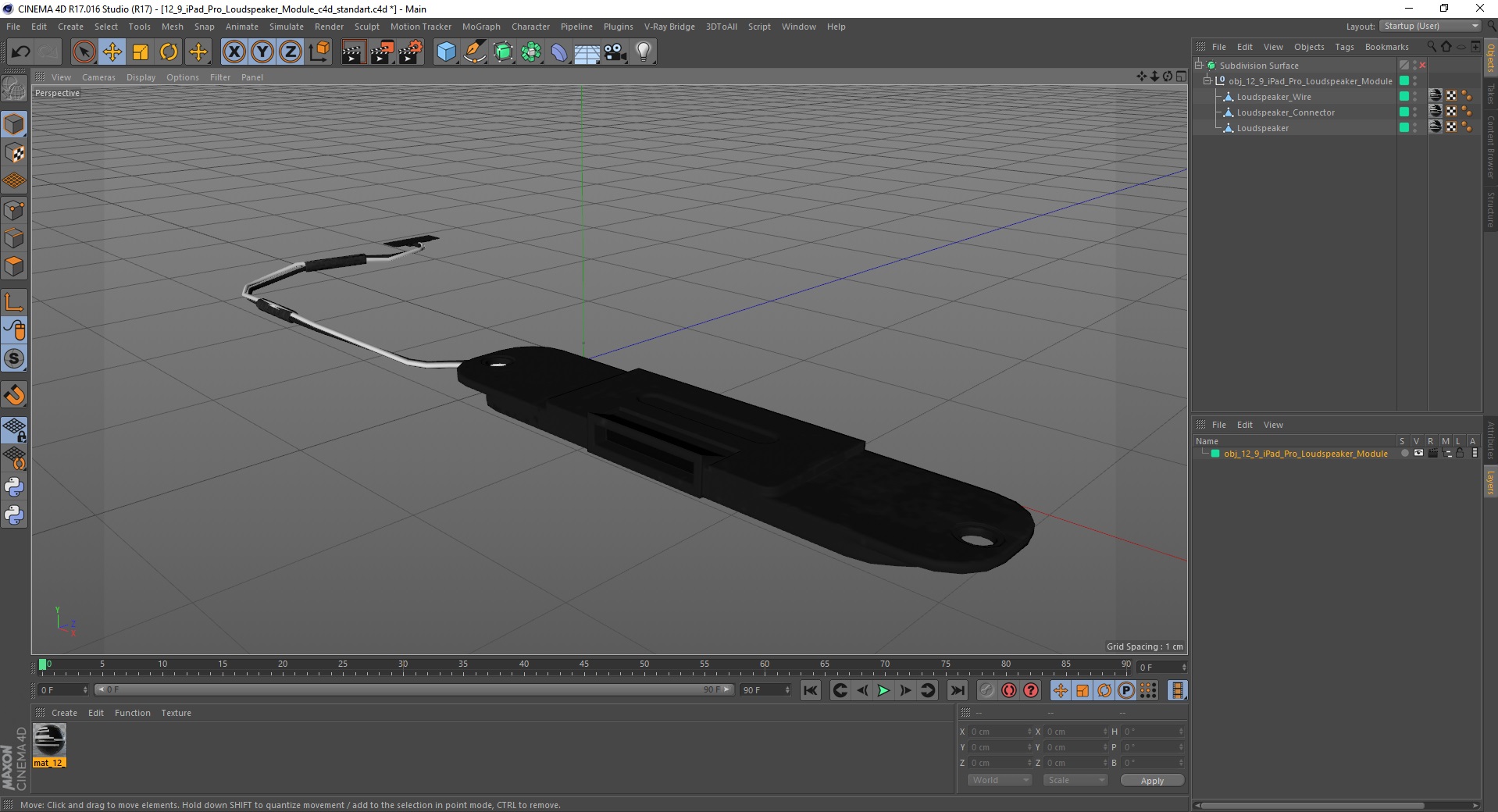This screenshot has width=1498, height=812.
Task: Open the Array modeling objects icon
Action: click(532, 52)
